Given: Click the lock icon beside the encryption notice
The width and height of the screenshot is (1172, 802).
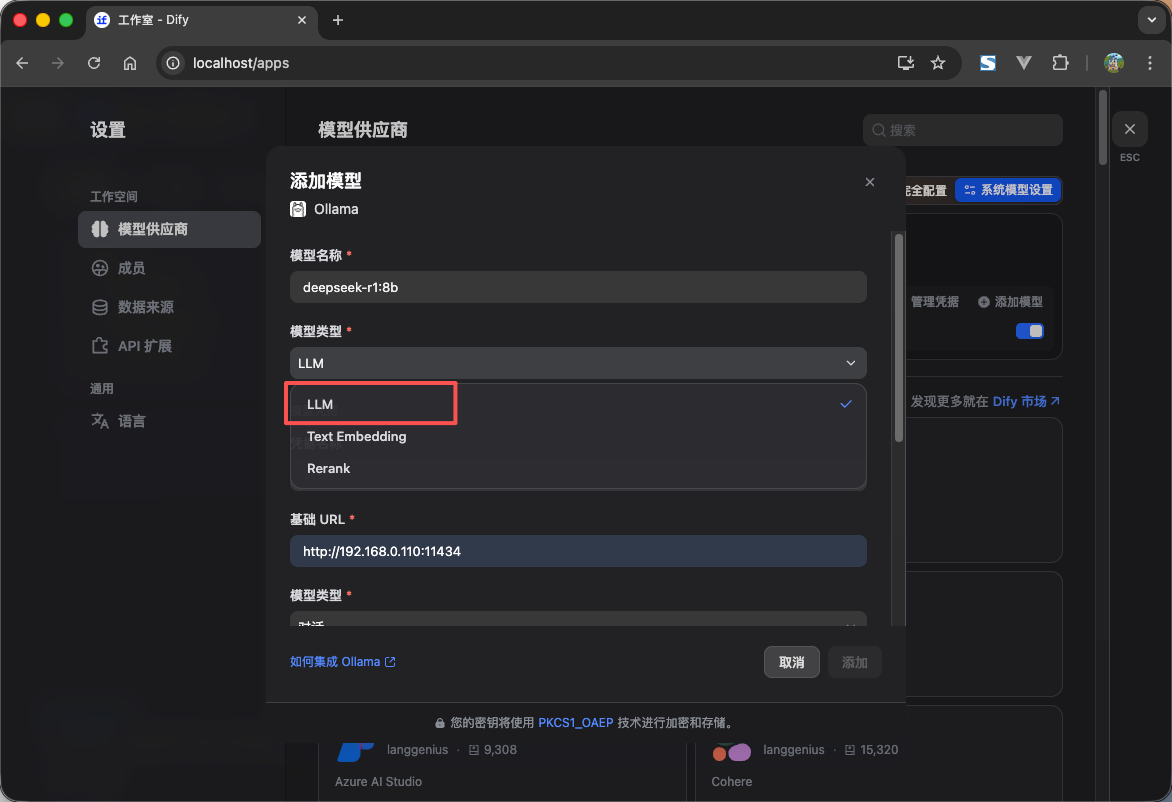Looking at the screenshot, I should coord(440,723).
